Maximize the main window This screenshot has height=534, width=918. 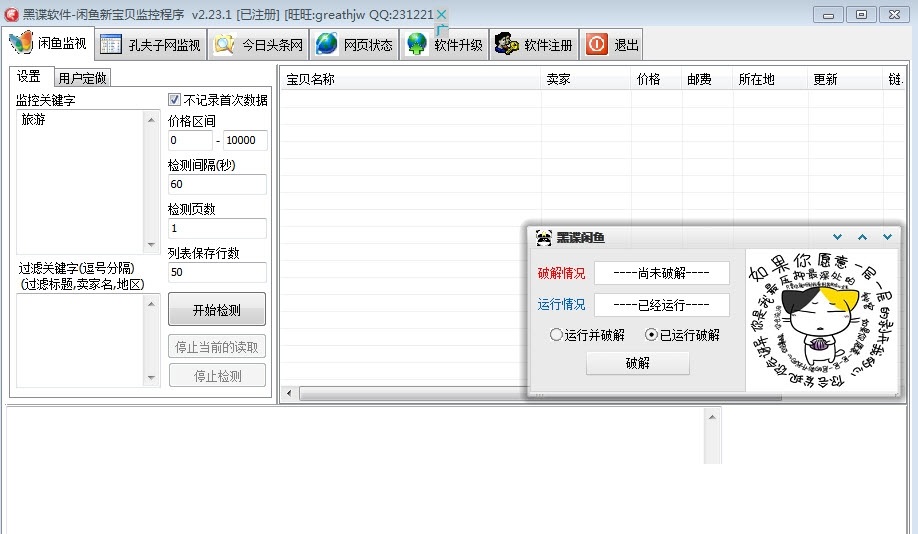(x=861, y=15)
